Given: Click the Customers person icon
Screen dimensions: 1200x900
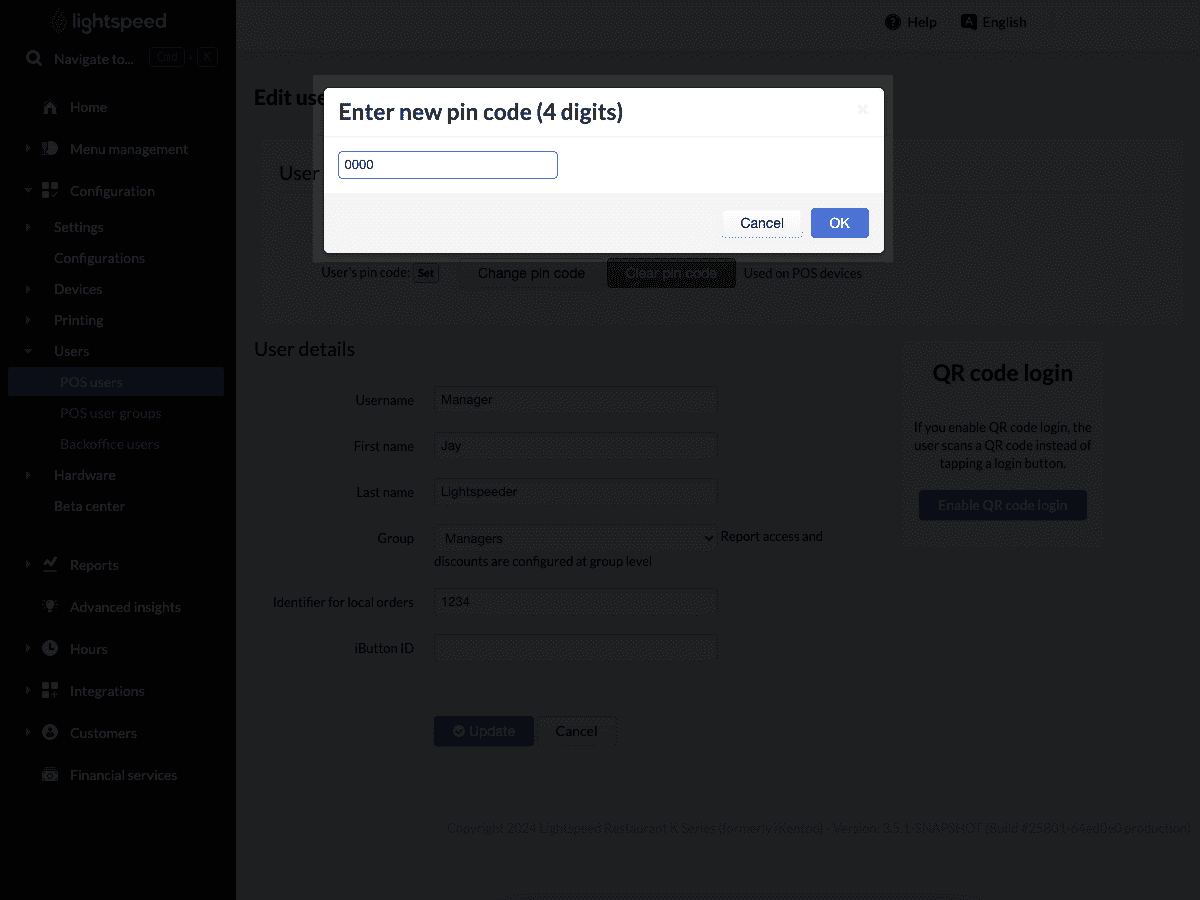Looking at the screenshot, I should tap(50, 733).
